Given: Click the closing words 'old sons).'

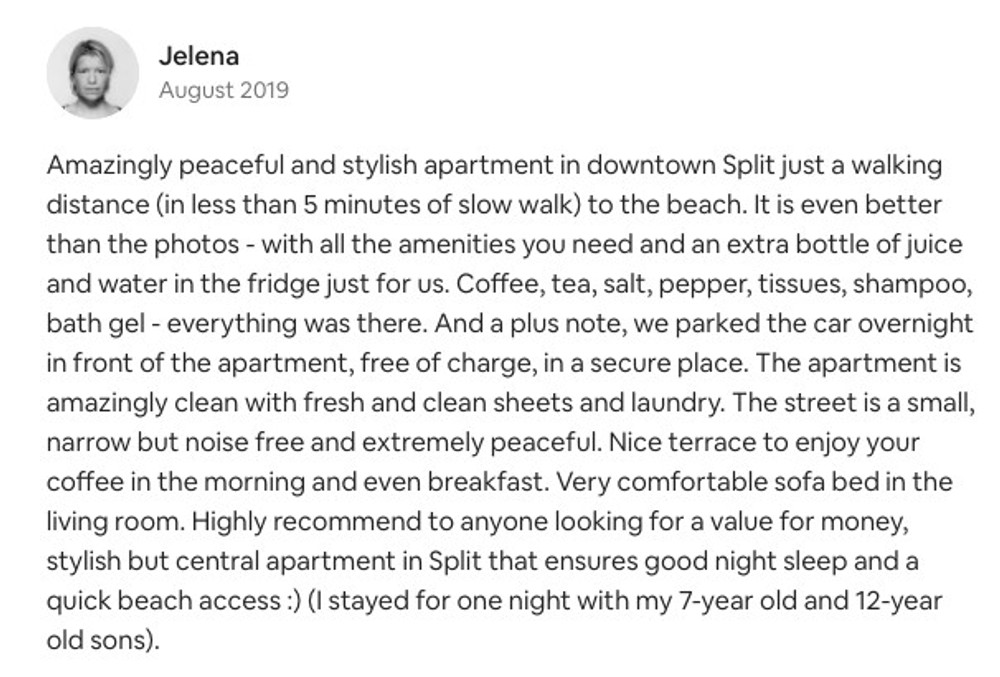Looking at the screenshot, I should pos(103,640).
